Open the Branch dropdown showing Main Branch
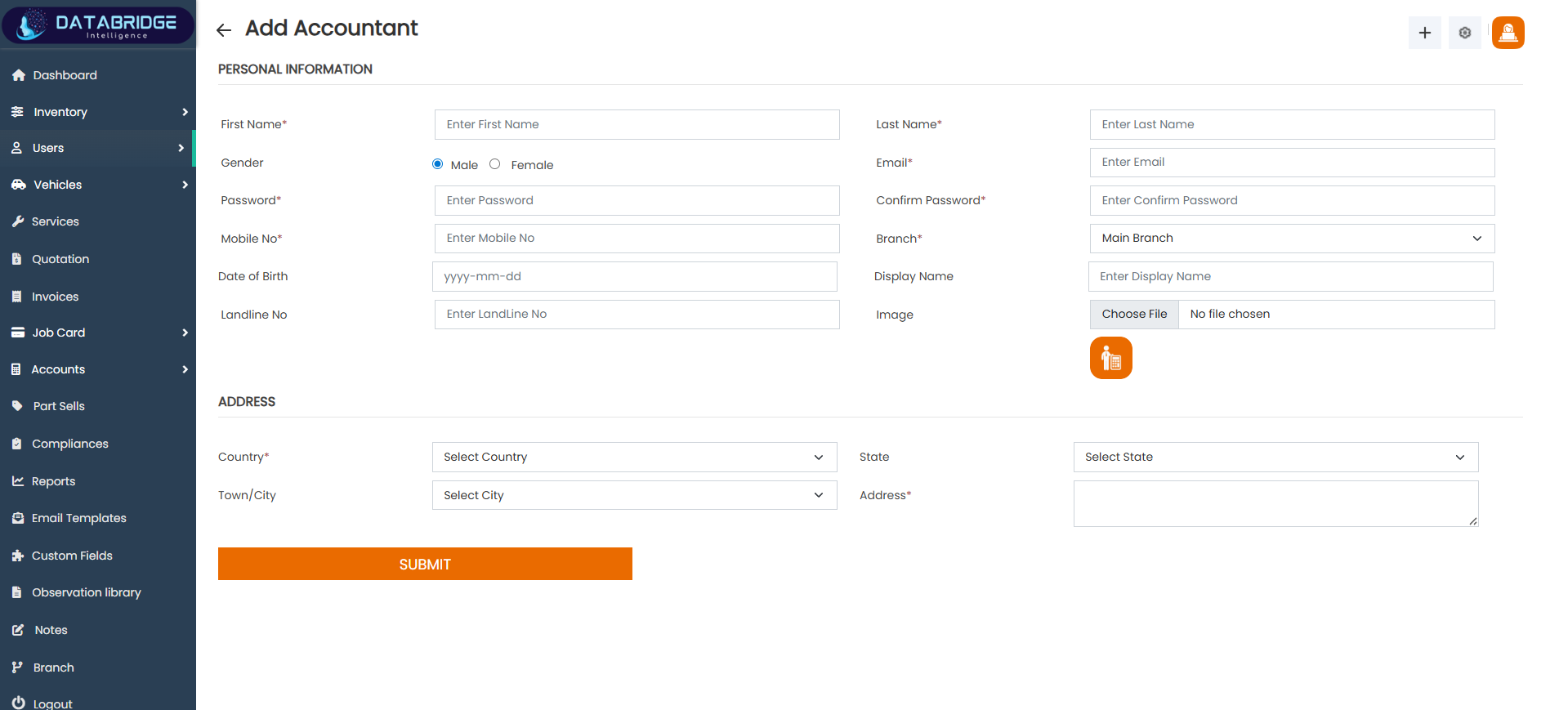Viewport: 1568px width, 710px height. (x=1292, y=239)
